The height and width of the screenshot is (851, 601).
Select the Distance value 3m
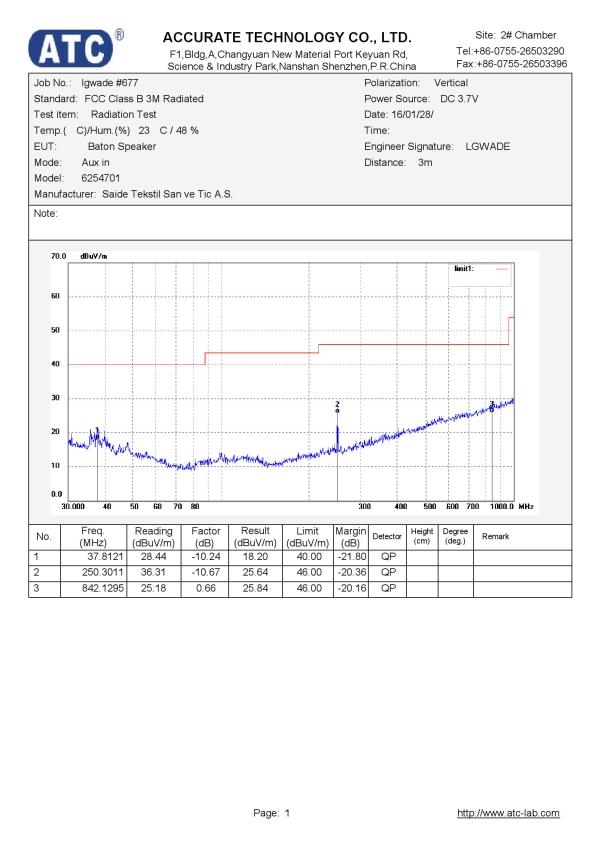tap(425, 162)
